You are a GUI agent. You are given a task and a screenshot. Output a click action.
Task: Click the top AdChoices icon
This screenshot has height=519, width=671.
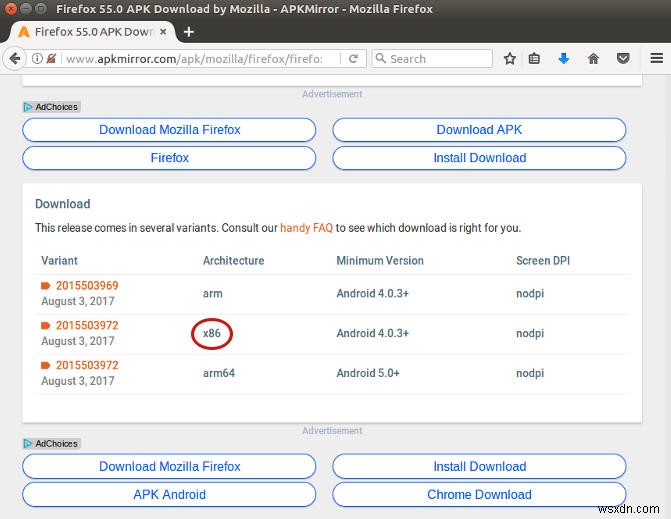coord(28,107)
